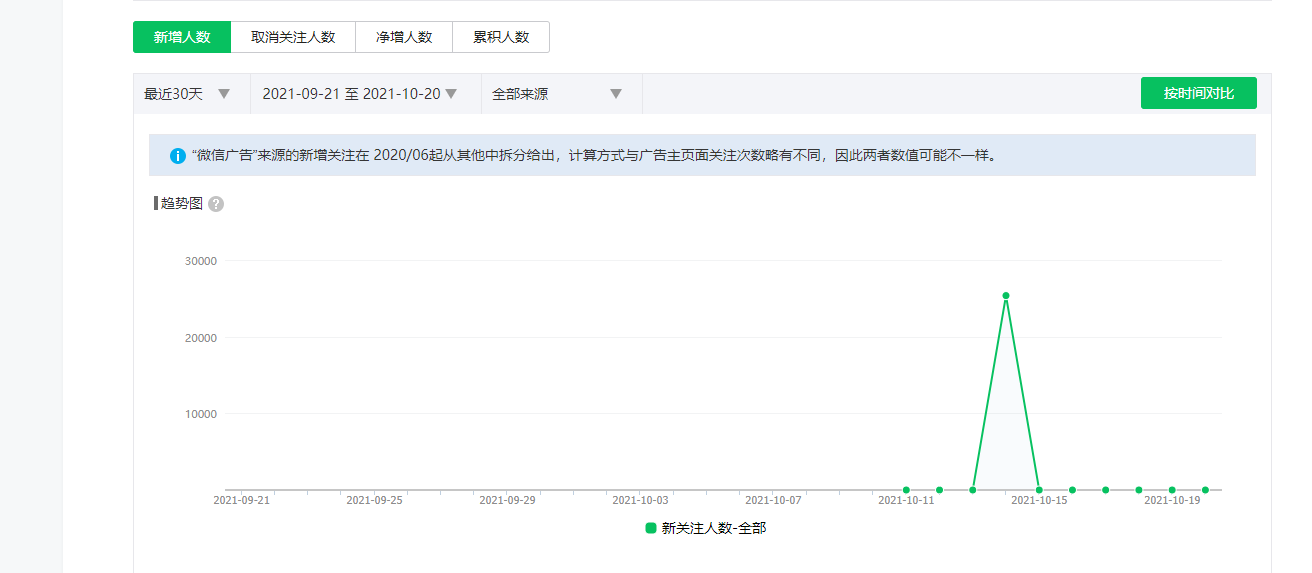The height and width of the screenshot is (573, 1312).
Task: View the 累积人数 tab
Action: [x=501, y=37]
